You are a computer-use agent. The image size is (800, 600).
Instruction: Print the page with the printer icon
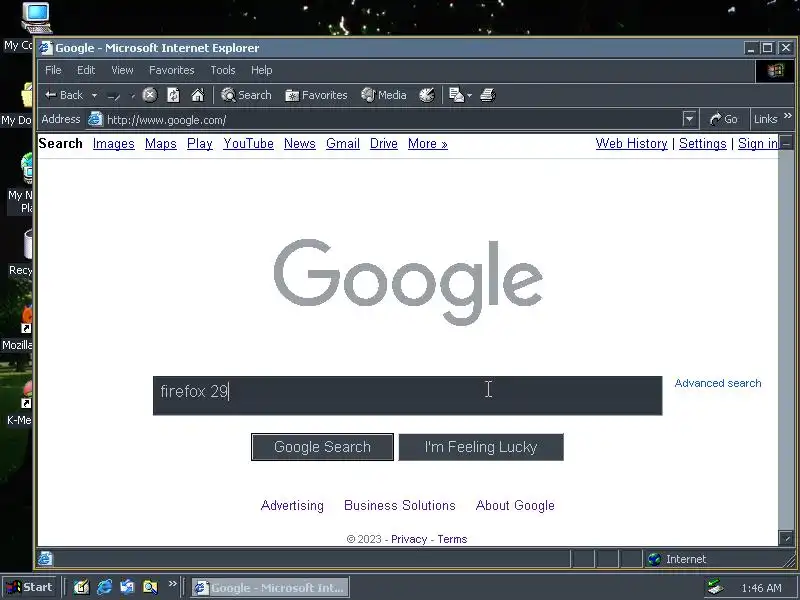pos(488,95)
